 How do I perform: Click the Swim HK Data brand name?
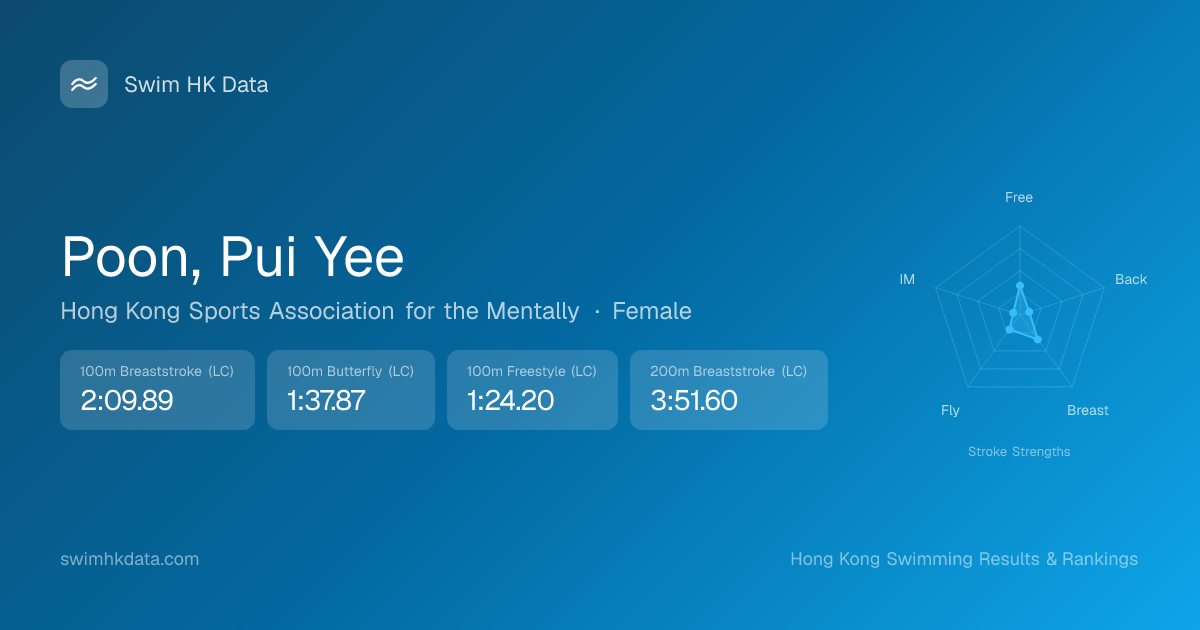click(x=196, y=85)
